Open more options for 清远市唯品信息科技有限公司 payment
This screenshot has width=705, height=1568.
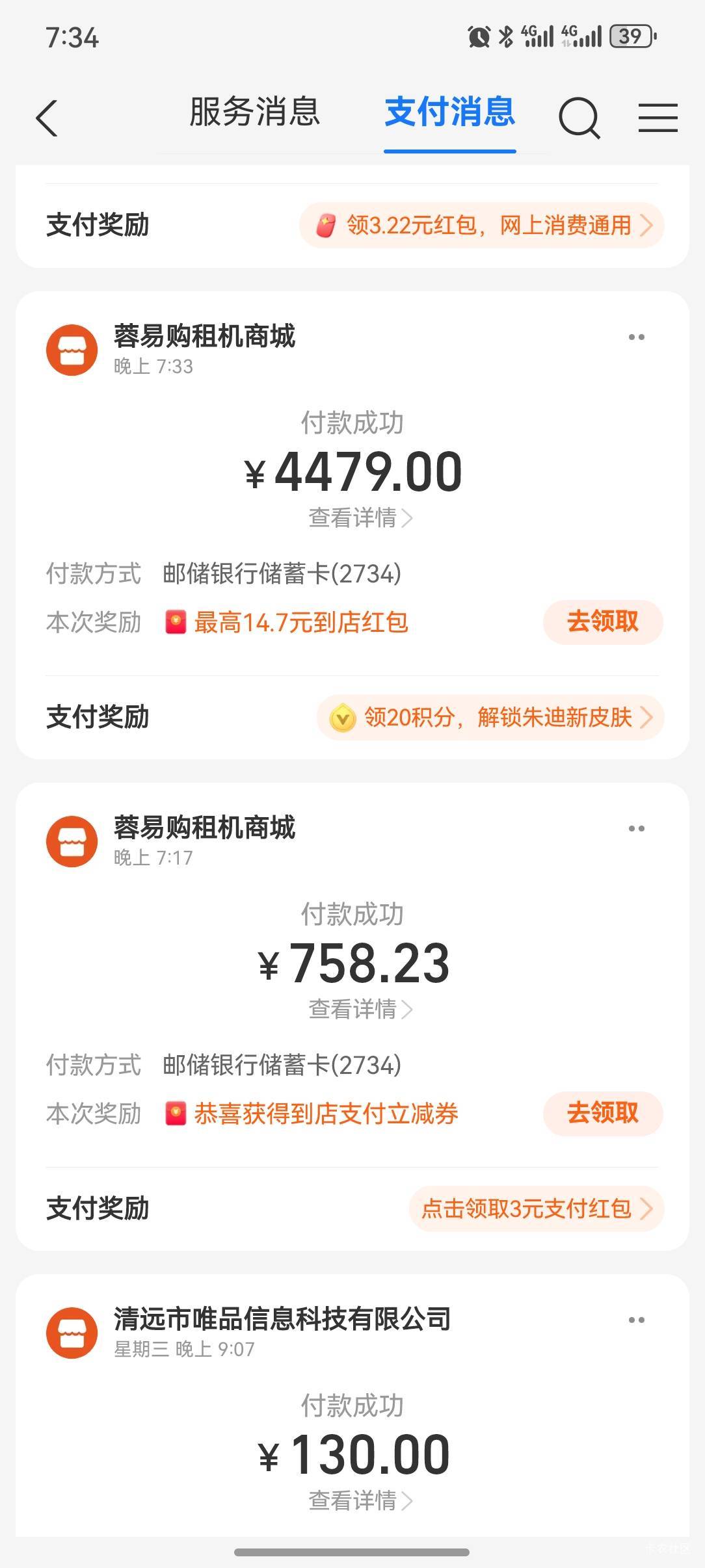(x=636, y=1320)
